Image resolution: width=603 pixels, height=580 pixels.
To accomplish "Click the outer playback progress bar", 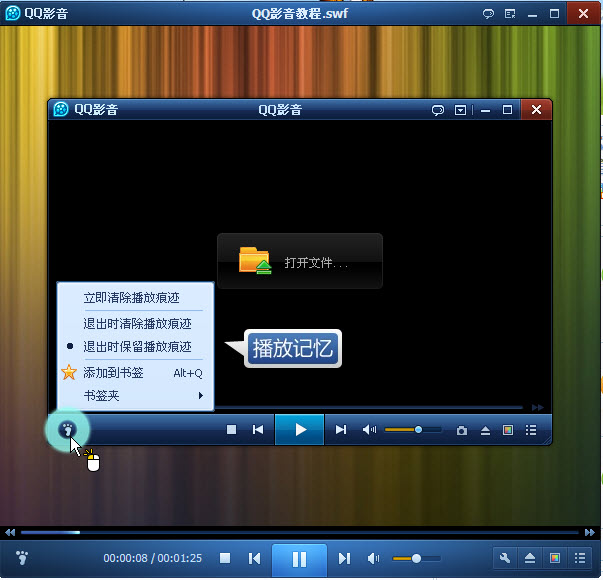I will (x=300, y=532).
